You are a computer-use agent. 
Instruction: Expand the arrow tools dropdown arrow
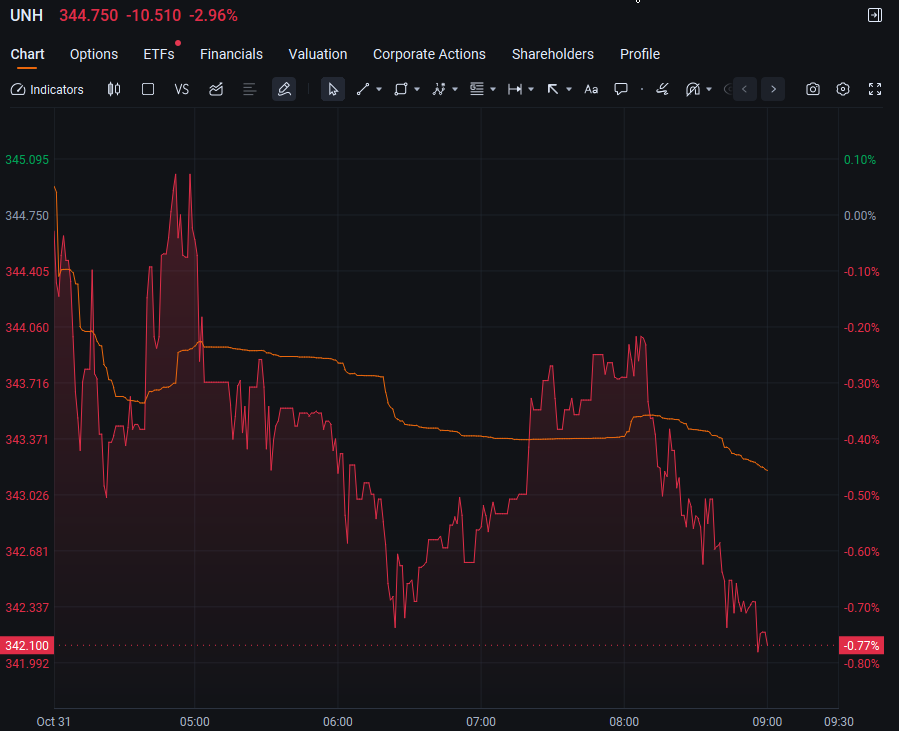coord(569,89)
